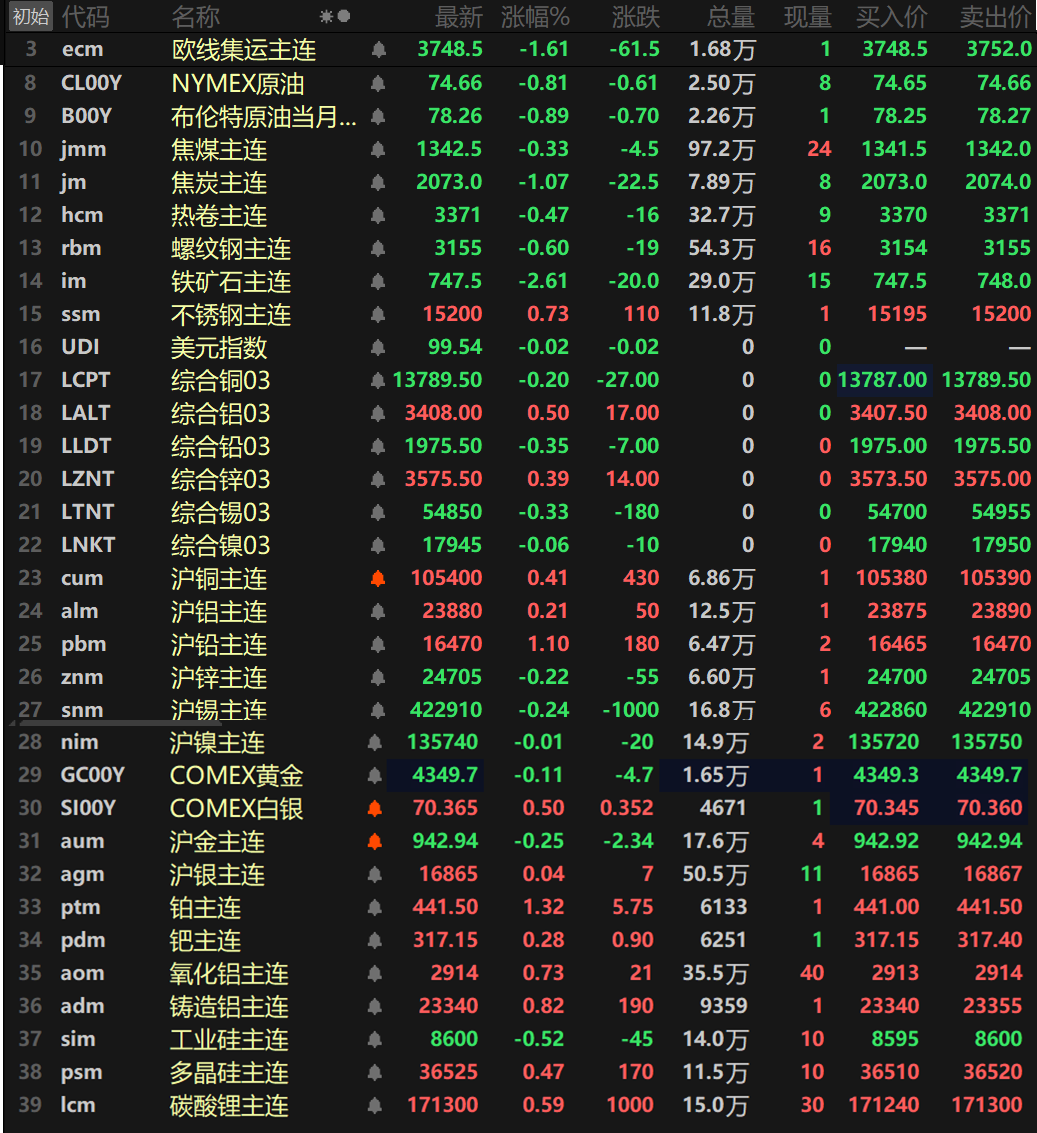Click buy price 70.345 for COMEX白银
Screen dimensions: 1037x1133
(887, 807)
